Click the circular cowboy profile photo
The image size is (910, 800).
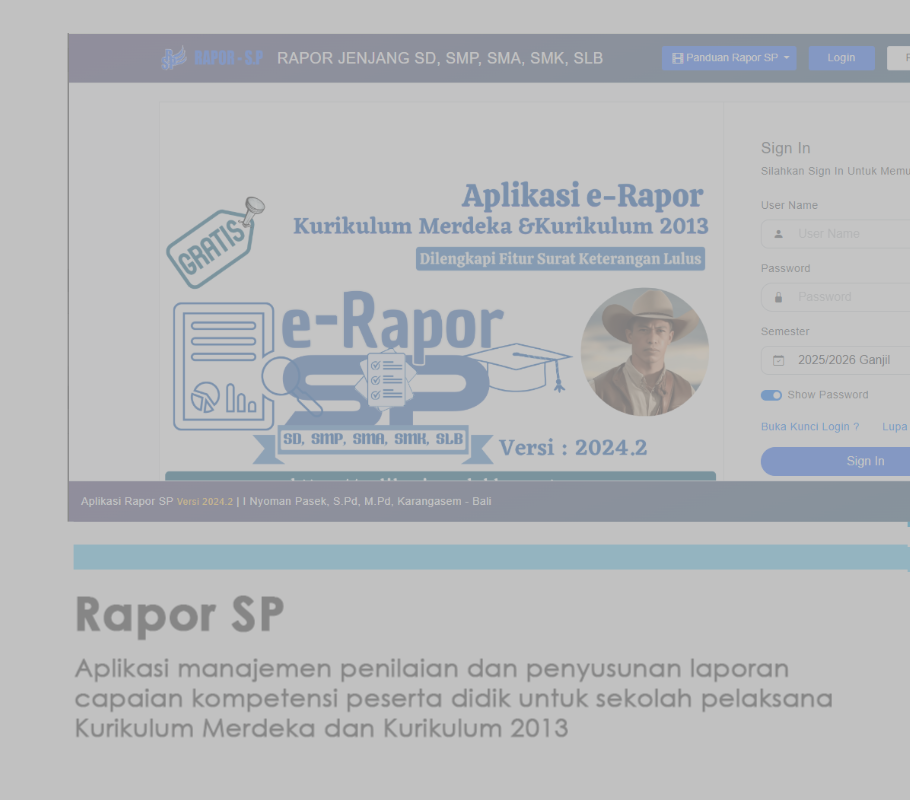click(x=644, y=352)
